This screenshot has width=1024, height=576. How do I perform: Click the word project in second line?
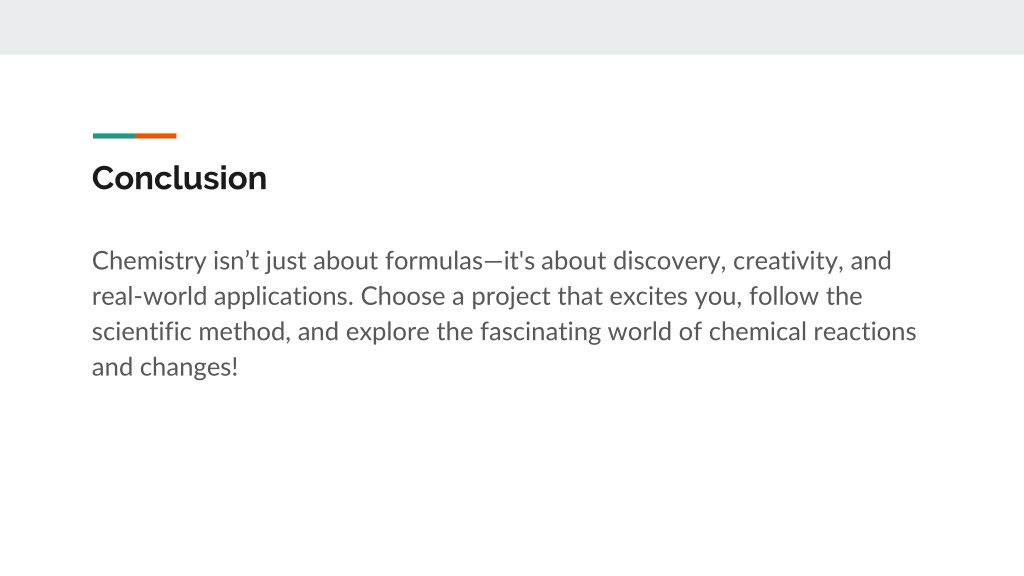pos(511,298)
